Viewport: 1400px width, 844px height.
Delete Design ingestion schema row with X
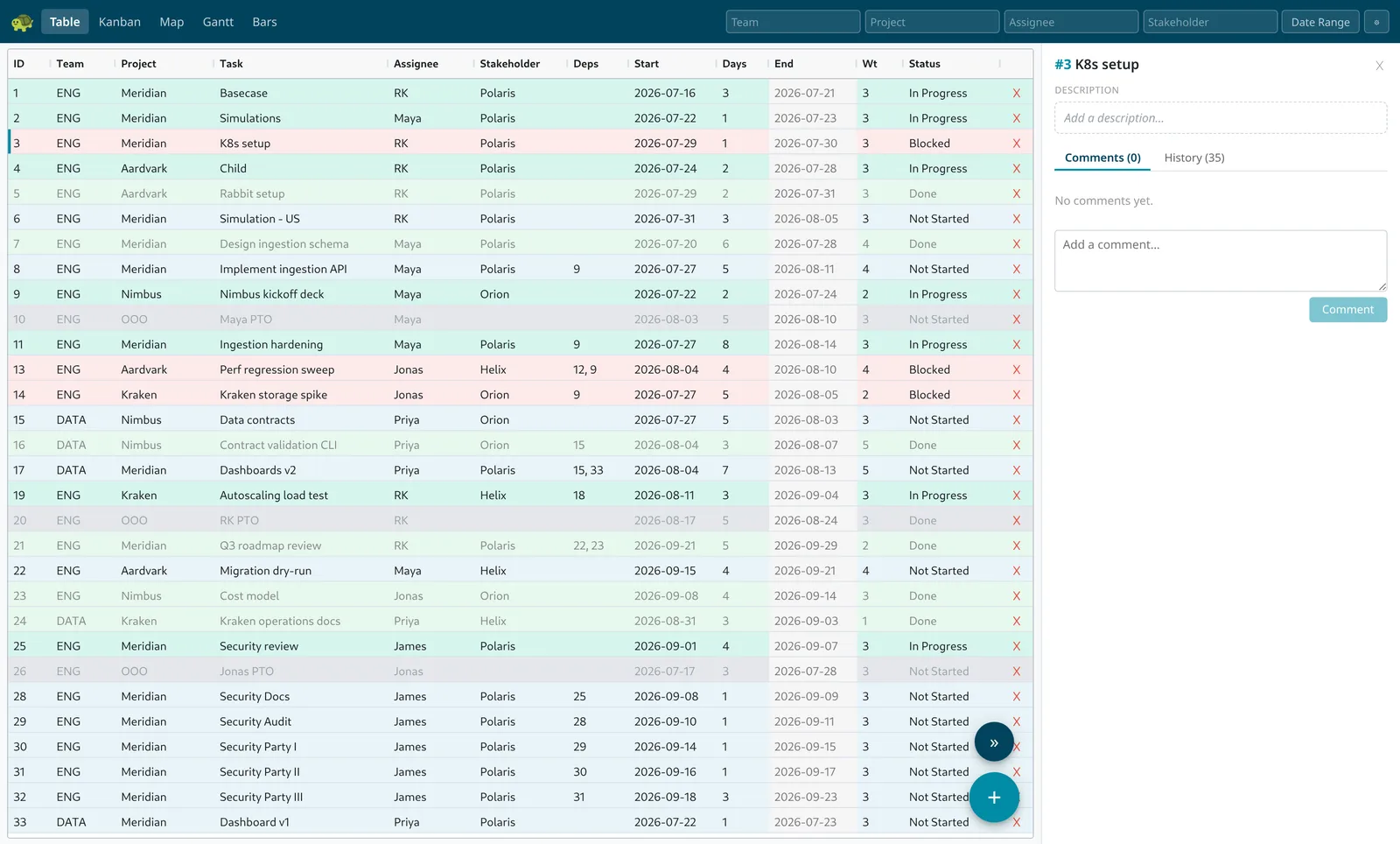tap(1016, 244)
